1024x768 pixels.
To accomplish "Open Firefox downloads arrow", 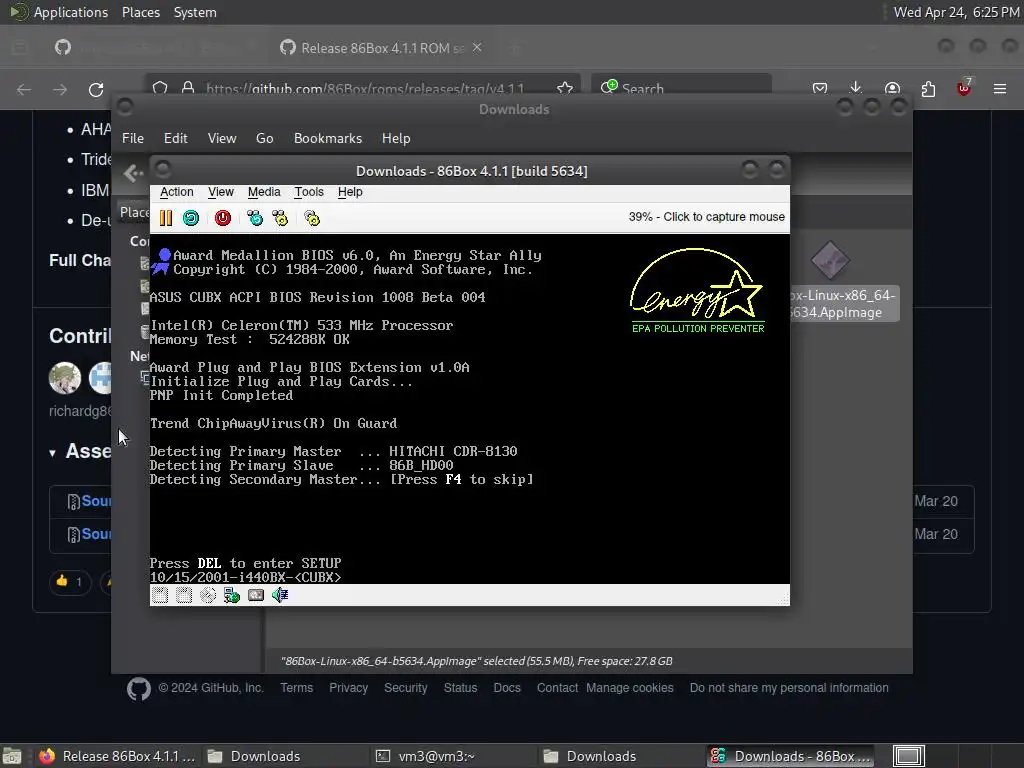I will (x=856, y=89).
